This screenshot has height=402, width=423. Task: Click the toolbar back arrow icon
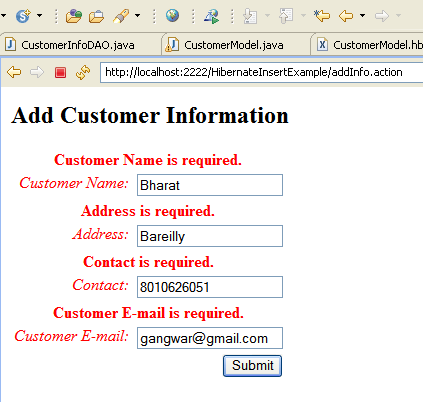tap(346, 16)
